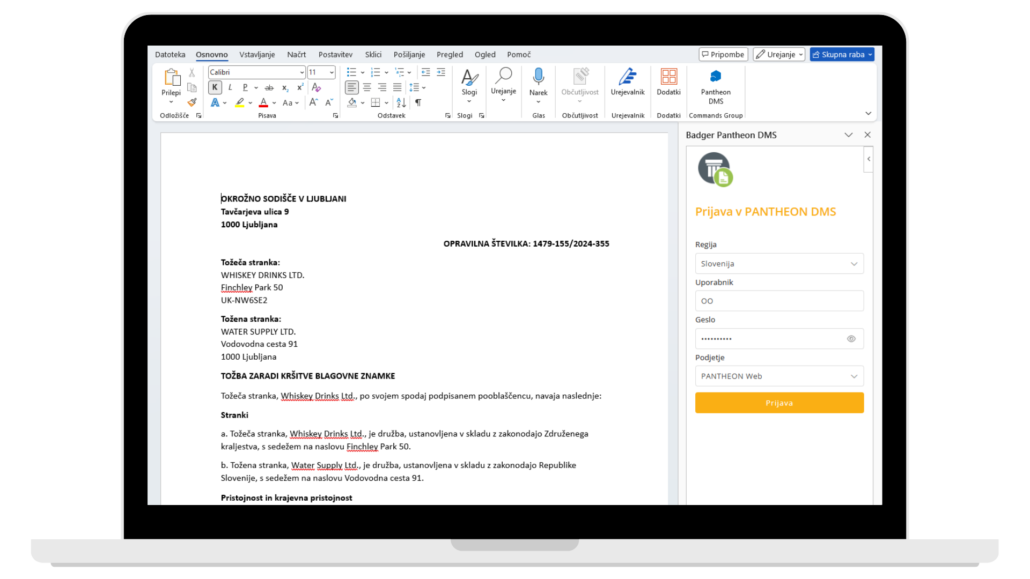1030x579 pixels.
Task: Toggle Underline (P) formatting
Action: [x=245, y=87]
